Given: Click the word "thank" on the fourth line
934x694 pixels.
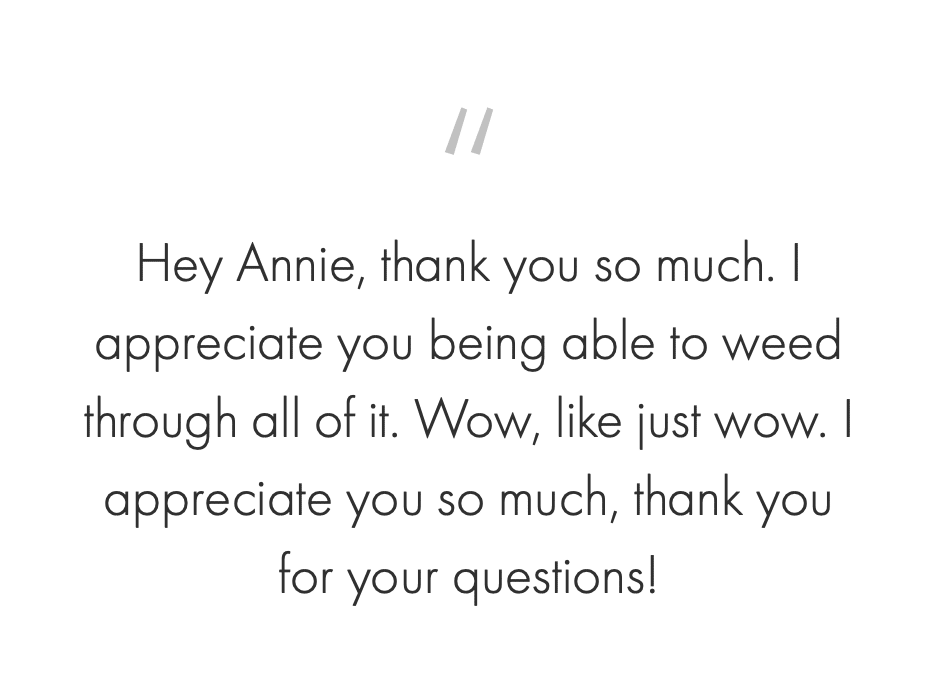Looking at the screenshot, I should pyautogui.click(x=688, y=499).
